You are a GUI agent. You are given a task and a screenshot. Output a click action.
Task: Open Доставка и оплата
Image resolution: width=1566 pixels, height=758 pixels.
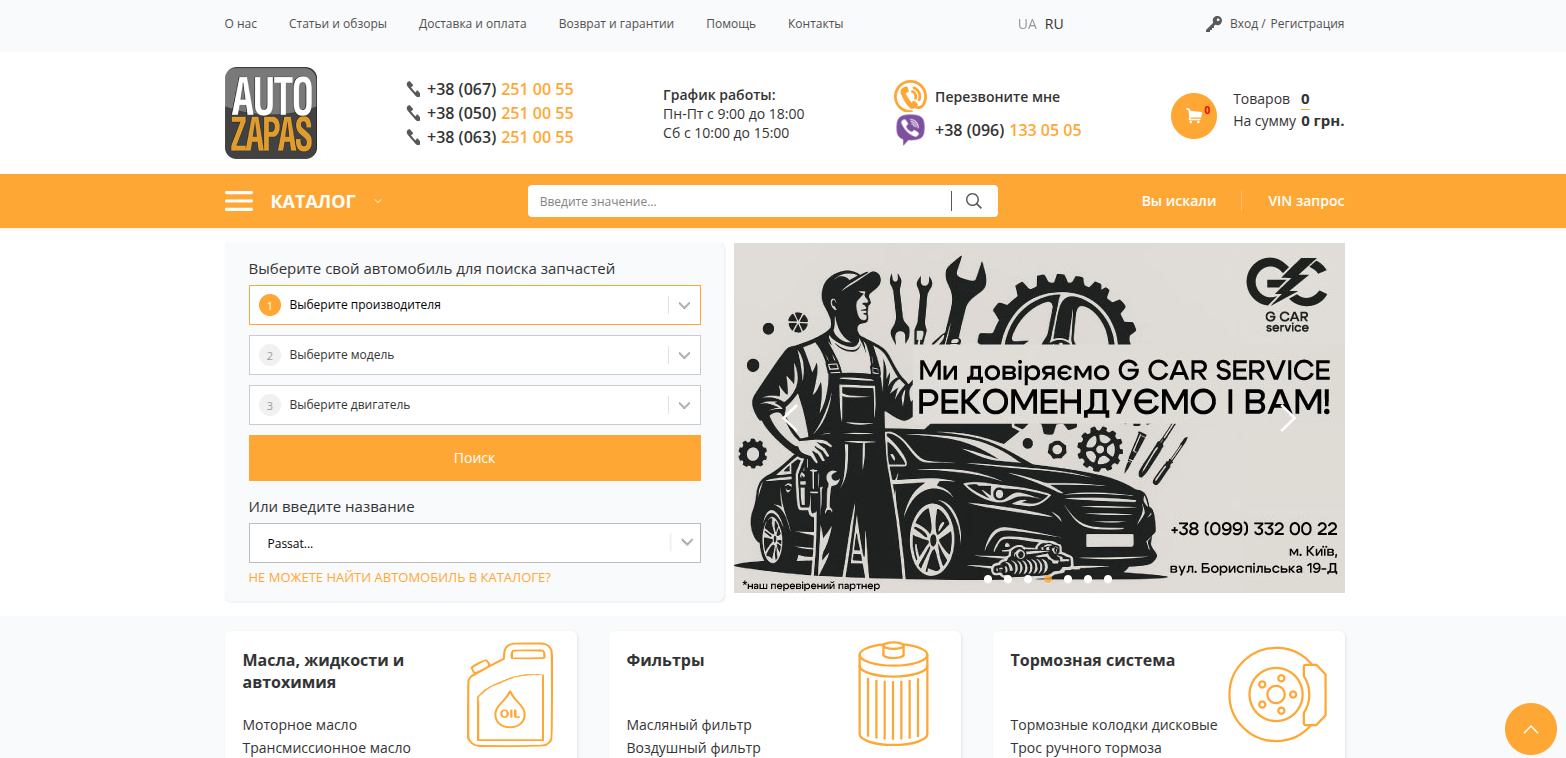click(x=473, y=24)
